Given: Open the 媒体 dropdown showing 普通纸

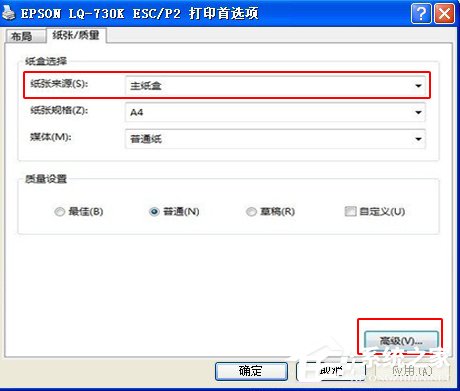Looking at the screenshot, I should tap(275, 139).
